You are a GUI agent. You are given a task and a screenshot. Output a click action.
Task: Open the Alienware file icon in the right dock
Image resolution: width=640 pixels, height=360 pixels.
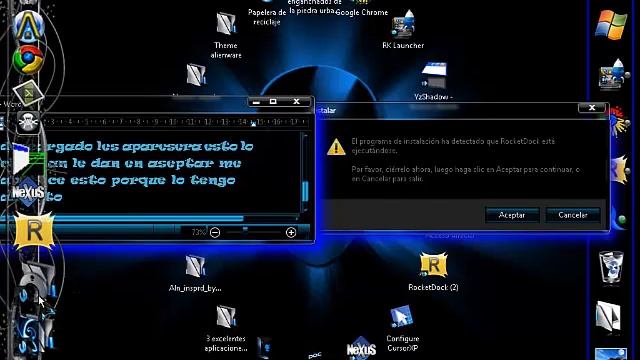point(608,316)
